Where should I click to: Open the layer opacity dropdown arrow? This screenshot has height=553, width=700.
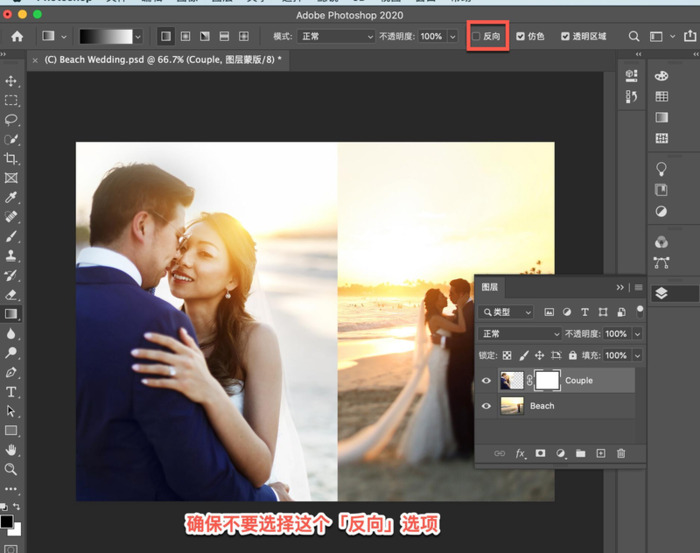click(638, 334)
